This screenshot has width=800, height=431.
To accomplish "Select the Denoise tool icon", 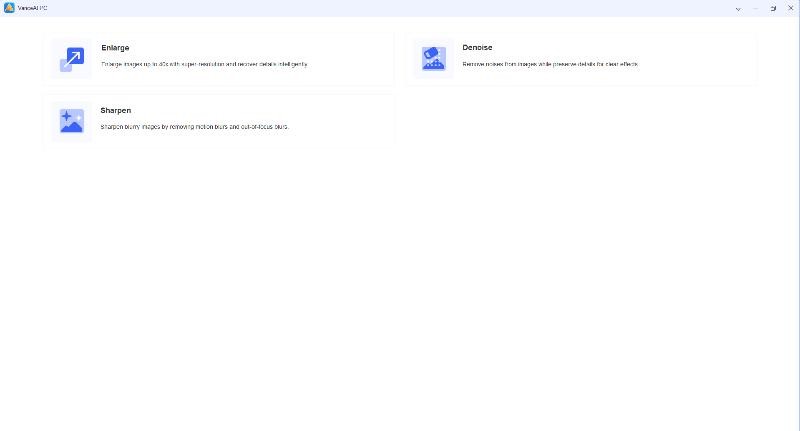I will 433,58.
